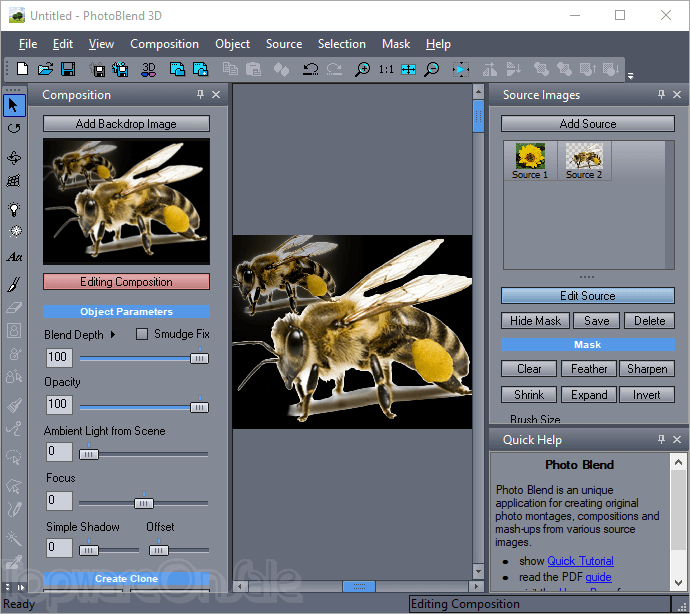The image size is (690, 614).
Task: Click the Hide Mask button
Action: 535,320
